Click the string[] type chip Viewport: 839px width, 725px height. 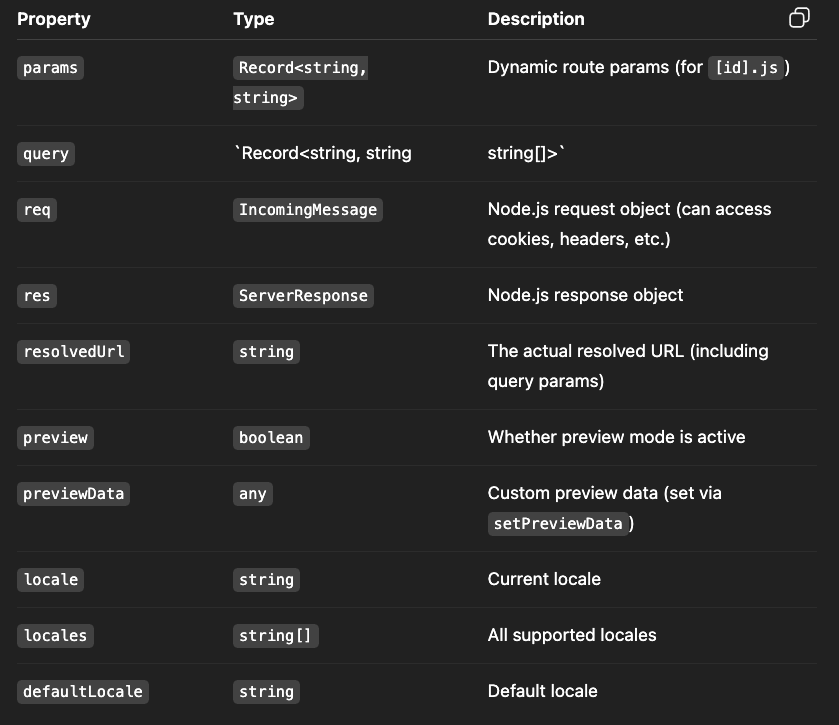pyautogui.click(x=276, y=635)
